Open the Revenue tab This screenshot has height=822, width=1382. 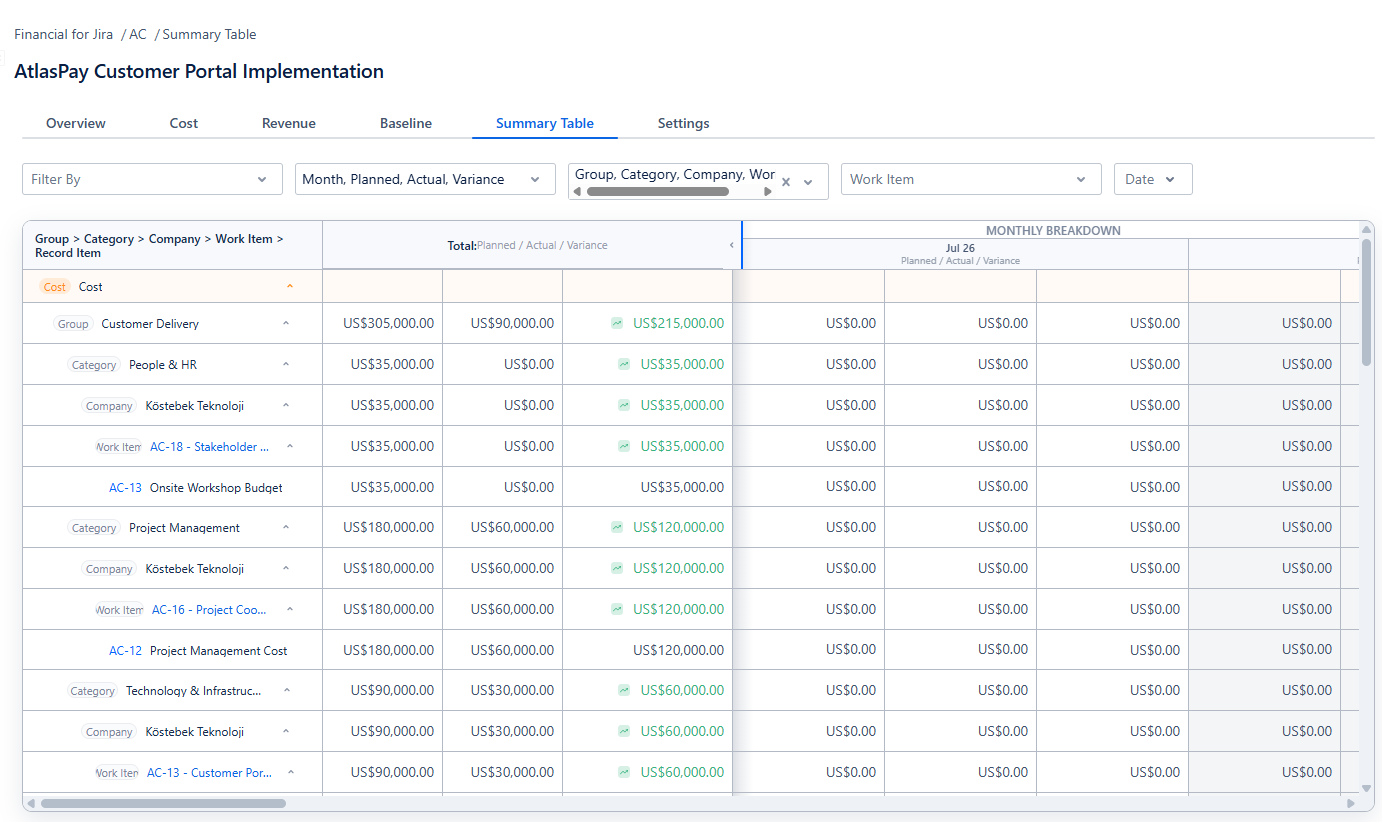pyautogui.click(x=289, y=123)
